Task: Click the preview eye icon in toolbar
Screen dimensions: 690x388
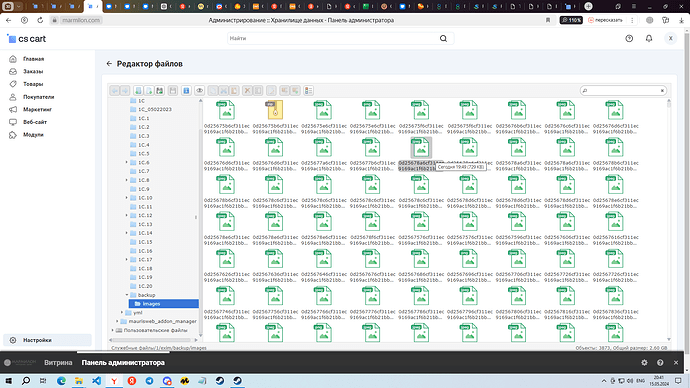Action: 199,91
